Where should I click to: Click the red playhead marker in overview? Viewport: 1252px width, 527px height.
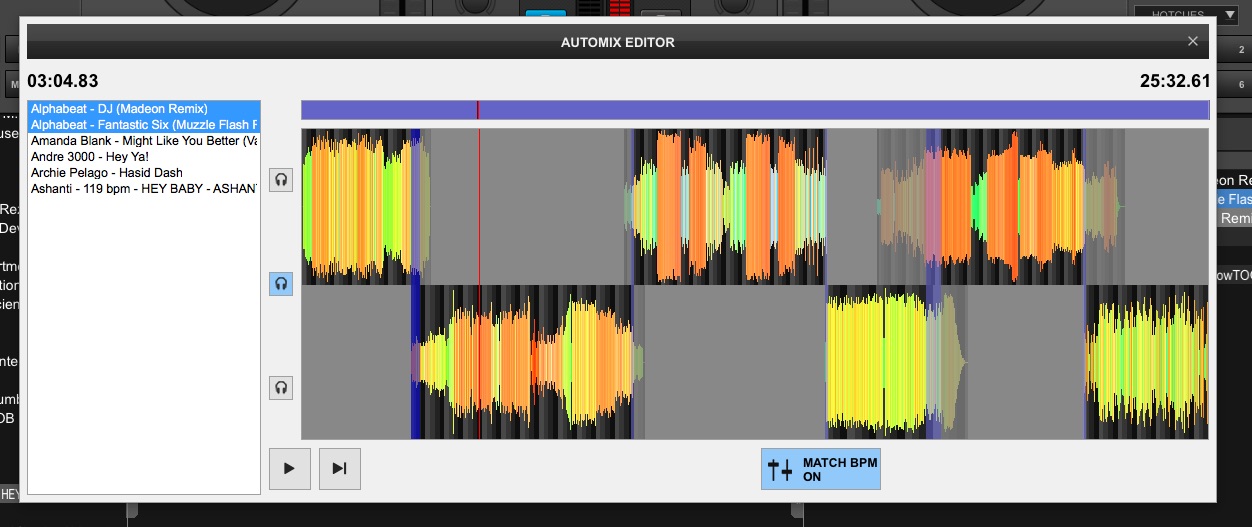click(478, 110)
